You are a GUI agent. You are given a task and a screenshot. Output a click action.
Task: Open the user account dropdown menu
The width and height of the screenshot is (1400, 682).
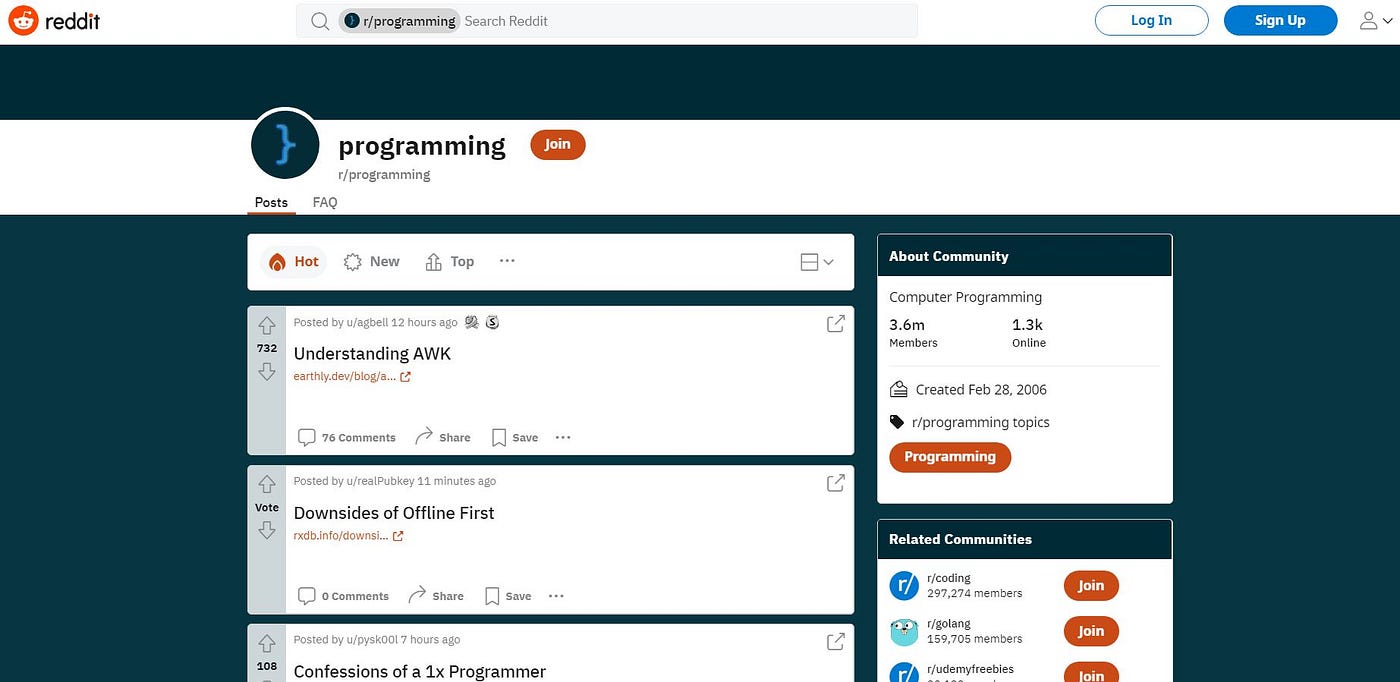1376,21
